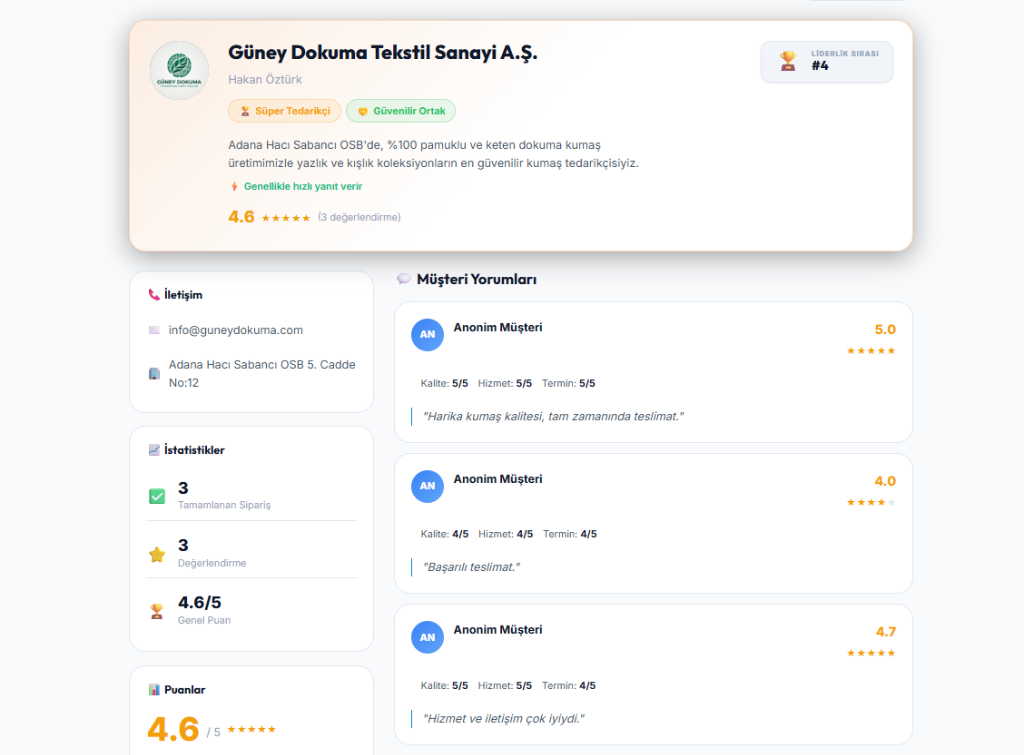Click the chart icon beside İstatistikler
Image resolution: width=1024 pixels, height=755 pixels.
coord(154,450)
